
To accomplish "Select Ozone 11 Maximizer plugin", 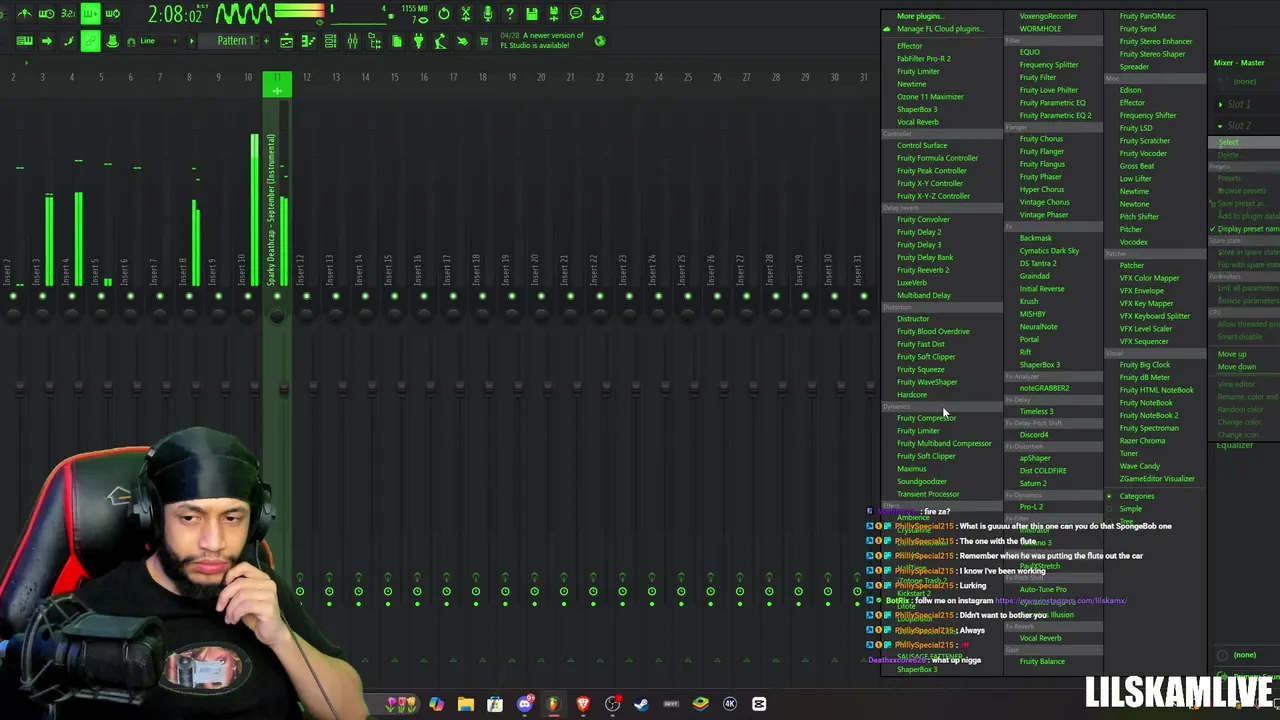I will [930, 97].
